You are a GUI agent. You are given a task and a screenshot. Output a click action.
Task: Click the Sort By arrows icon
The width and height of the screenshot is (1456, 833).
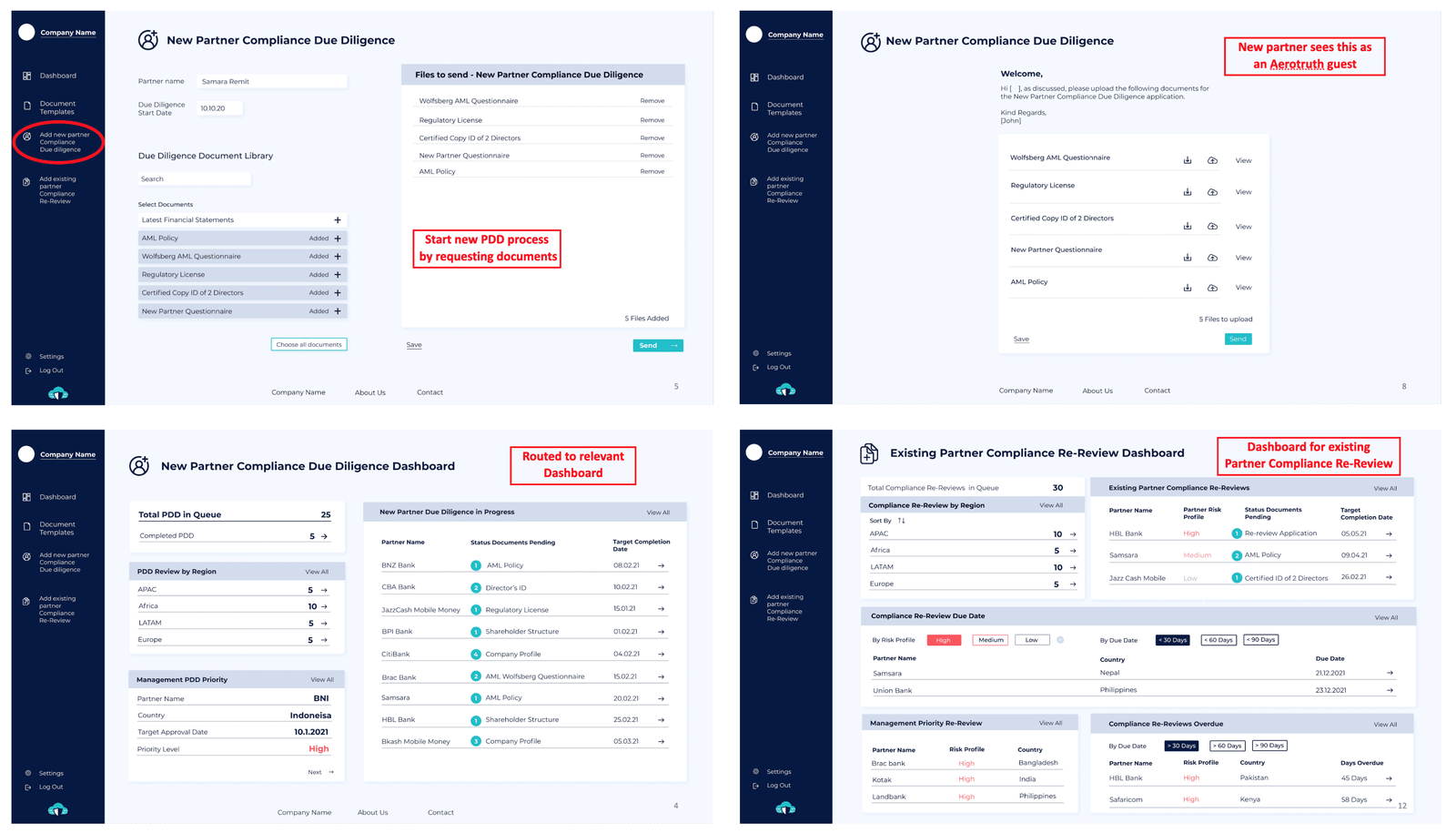[901, 521]
